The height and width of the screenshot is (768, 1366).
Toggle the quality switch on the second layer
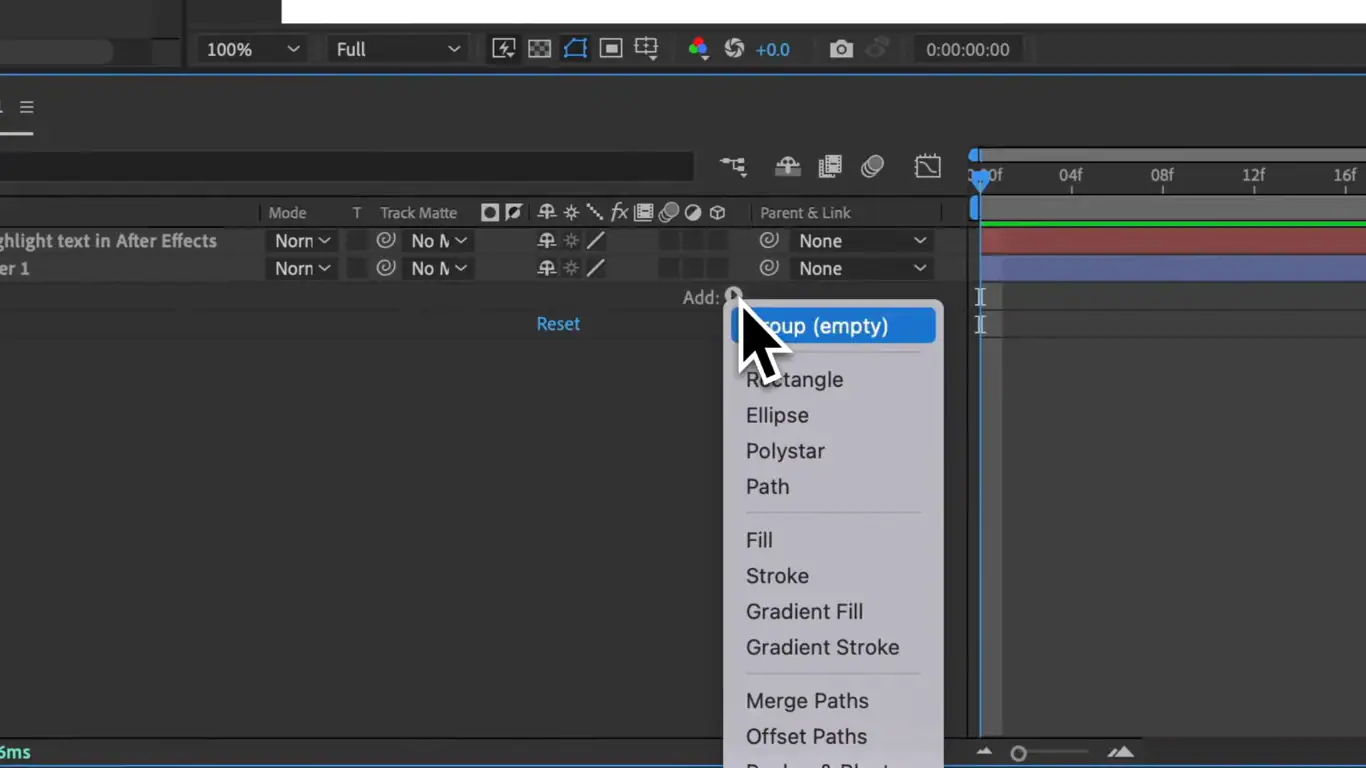pyautogui.click(x=595, y=268)
